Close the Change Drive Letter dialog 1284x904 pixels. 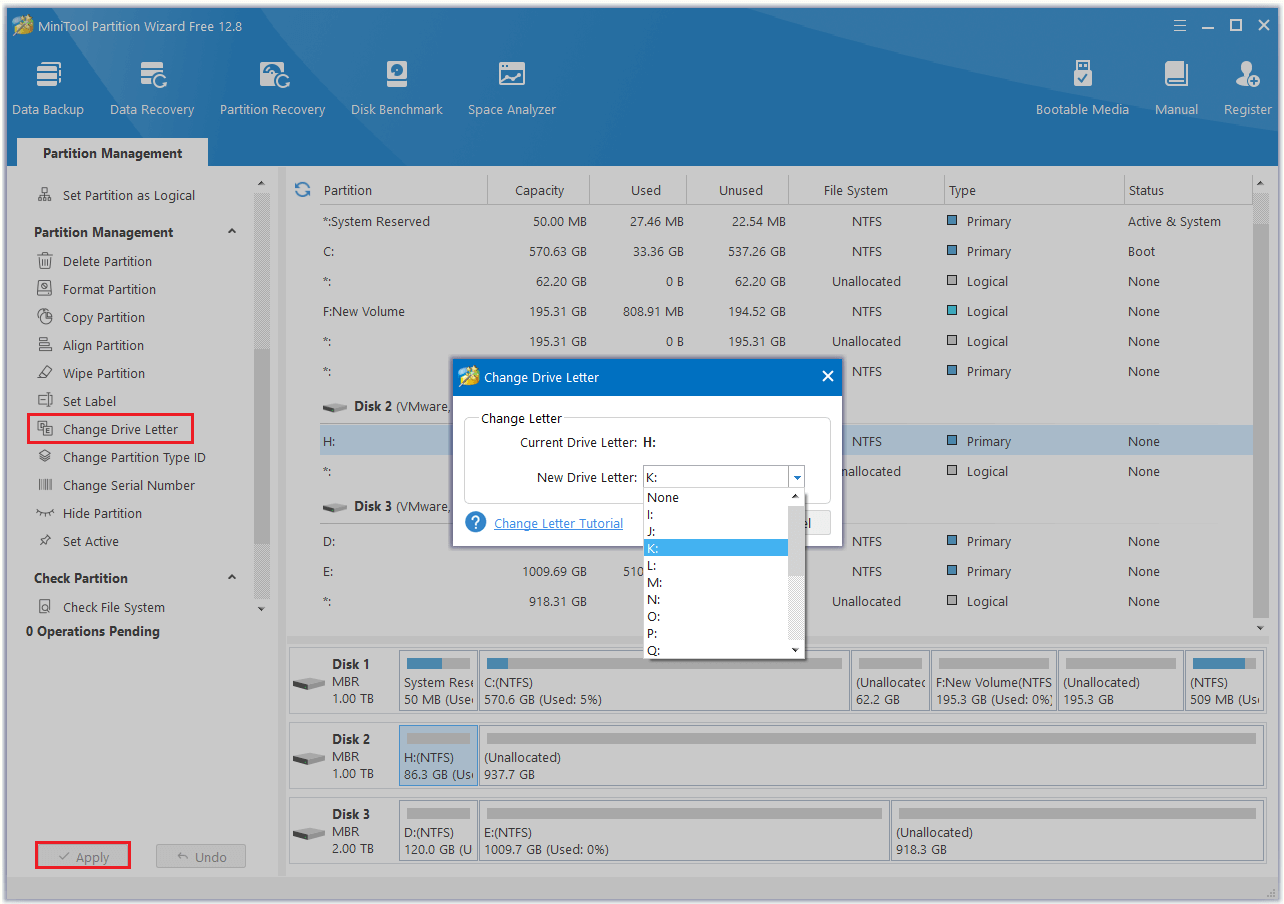click(827, 377)
